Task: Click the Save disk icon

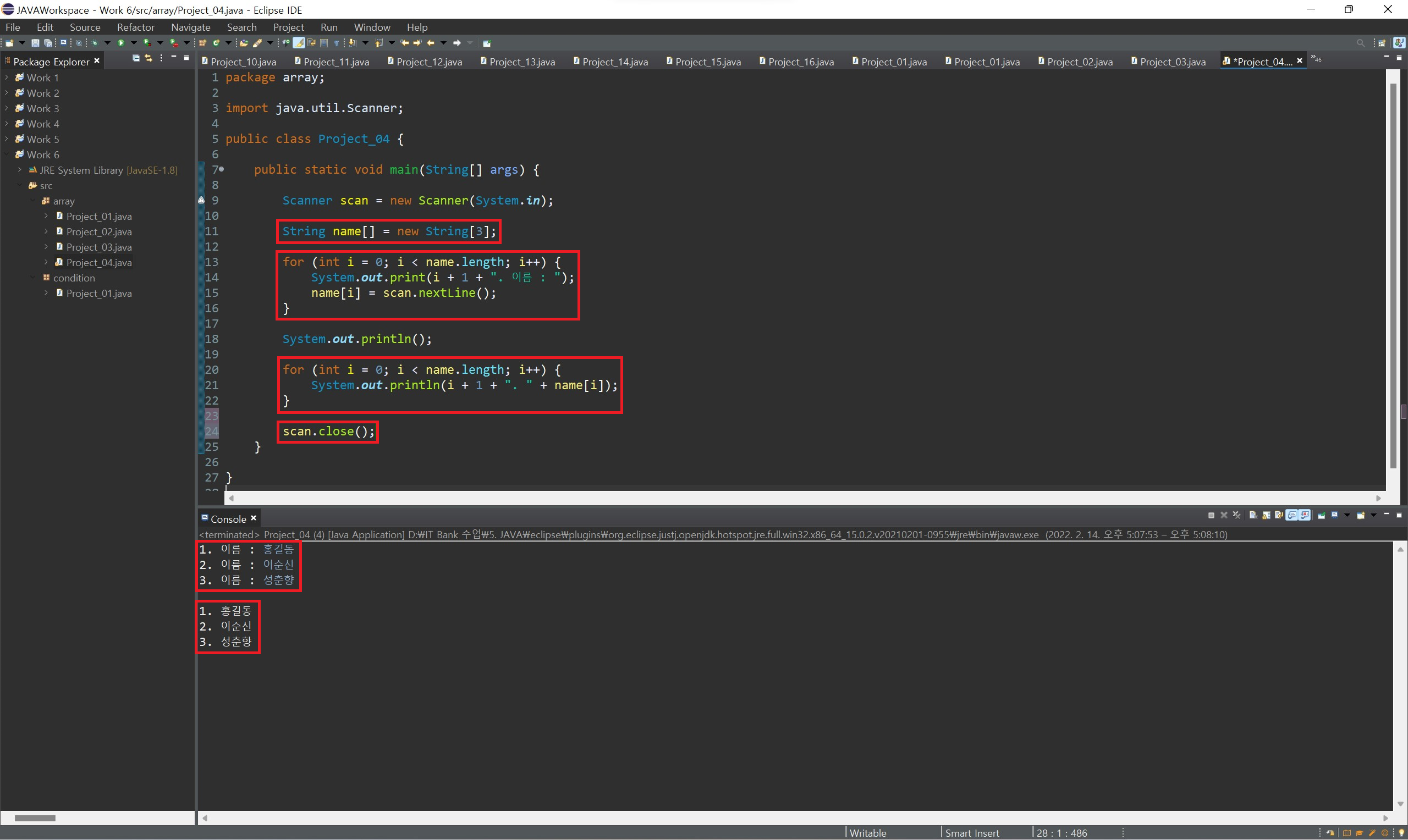Action: (x=35, y=43)
